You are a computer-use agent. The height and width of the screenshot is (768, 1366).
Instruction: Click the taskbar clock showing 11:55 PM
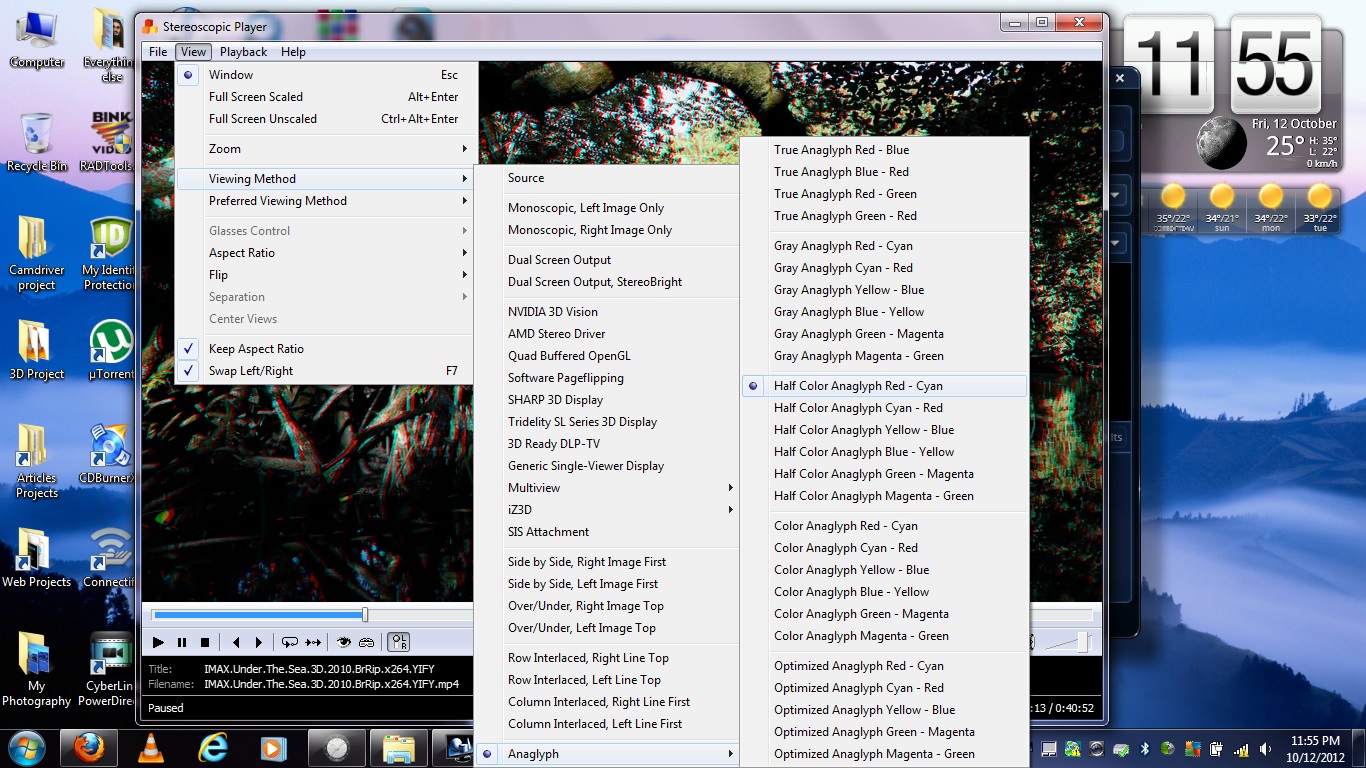[x=1316, y=748]
